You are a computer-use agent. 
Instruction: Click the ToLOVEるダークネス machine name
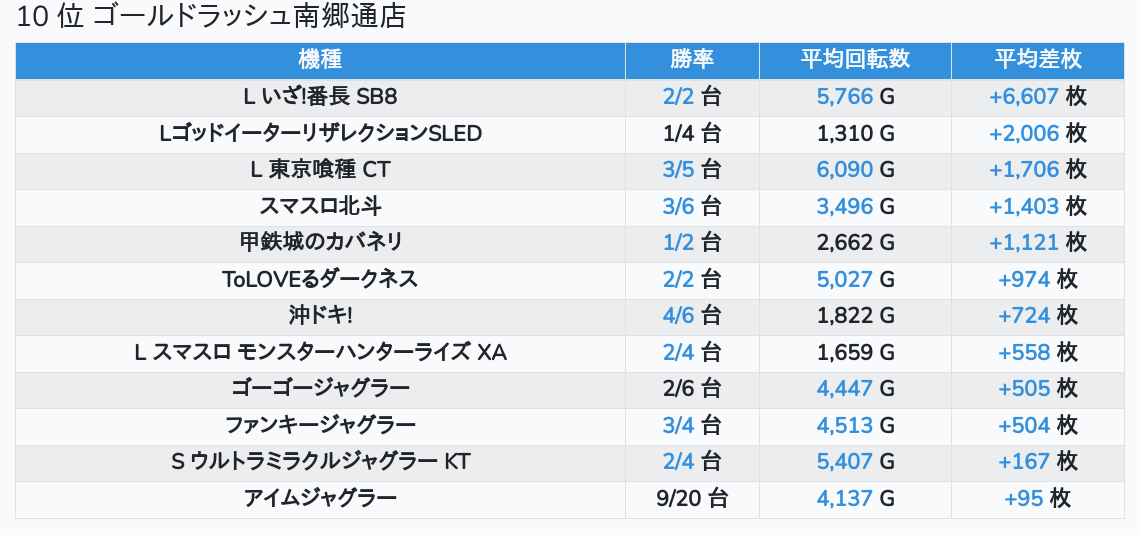[320, 280]
